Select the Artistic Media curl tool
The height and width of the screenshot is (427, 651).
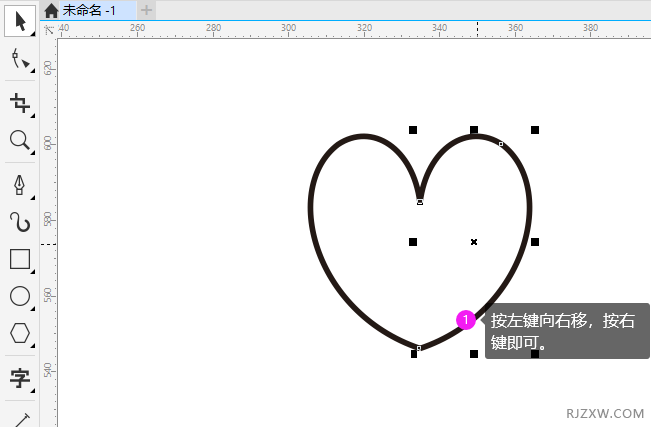pos(20,222)
